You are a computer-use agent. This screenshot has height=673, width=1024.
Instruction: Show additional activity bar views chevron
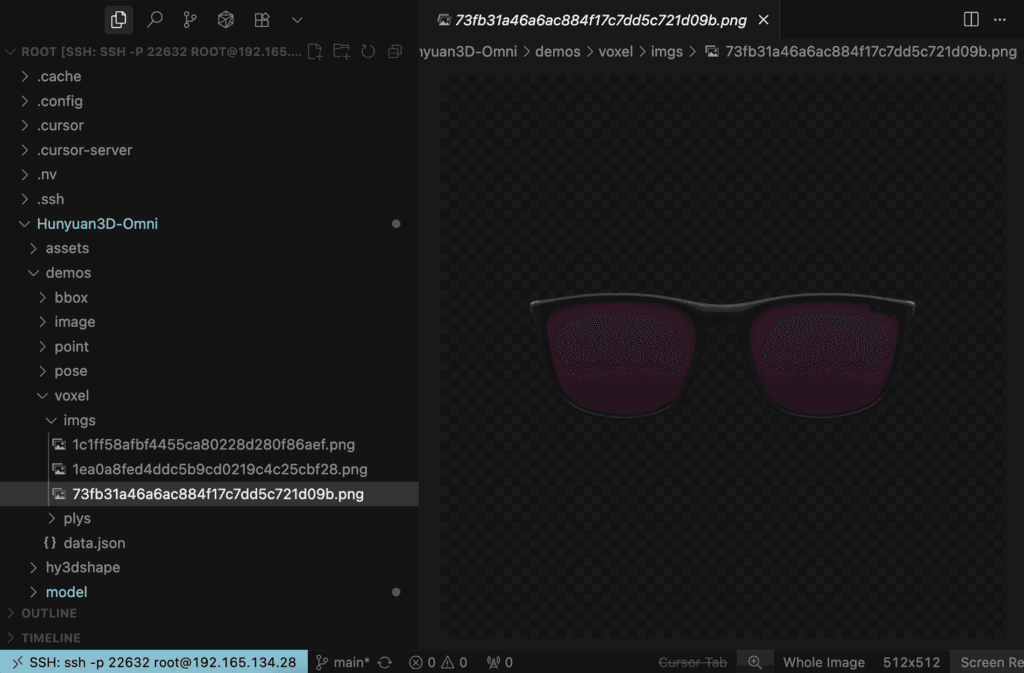[x=297, y=20]
